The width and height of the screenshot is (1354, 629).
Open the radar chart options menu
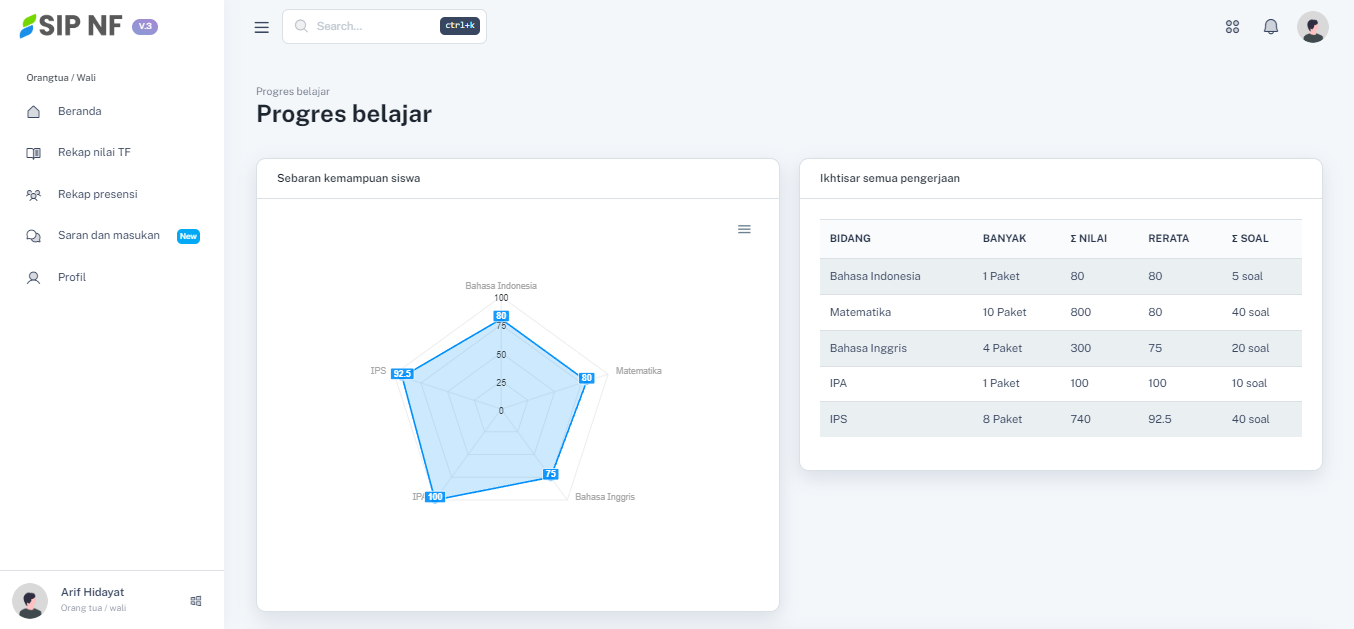[x=744, y=229]
